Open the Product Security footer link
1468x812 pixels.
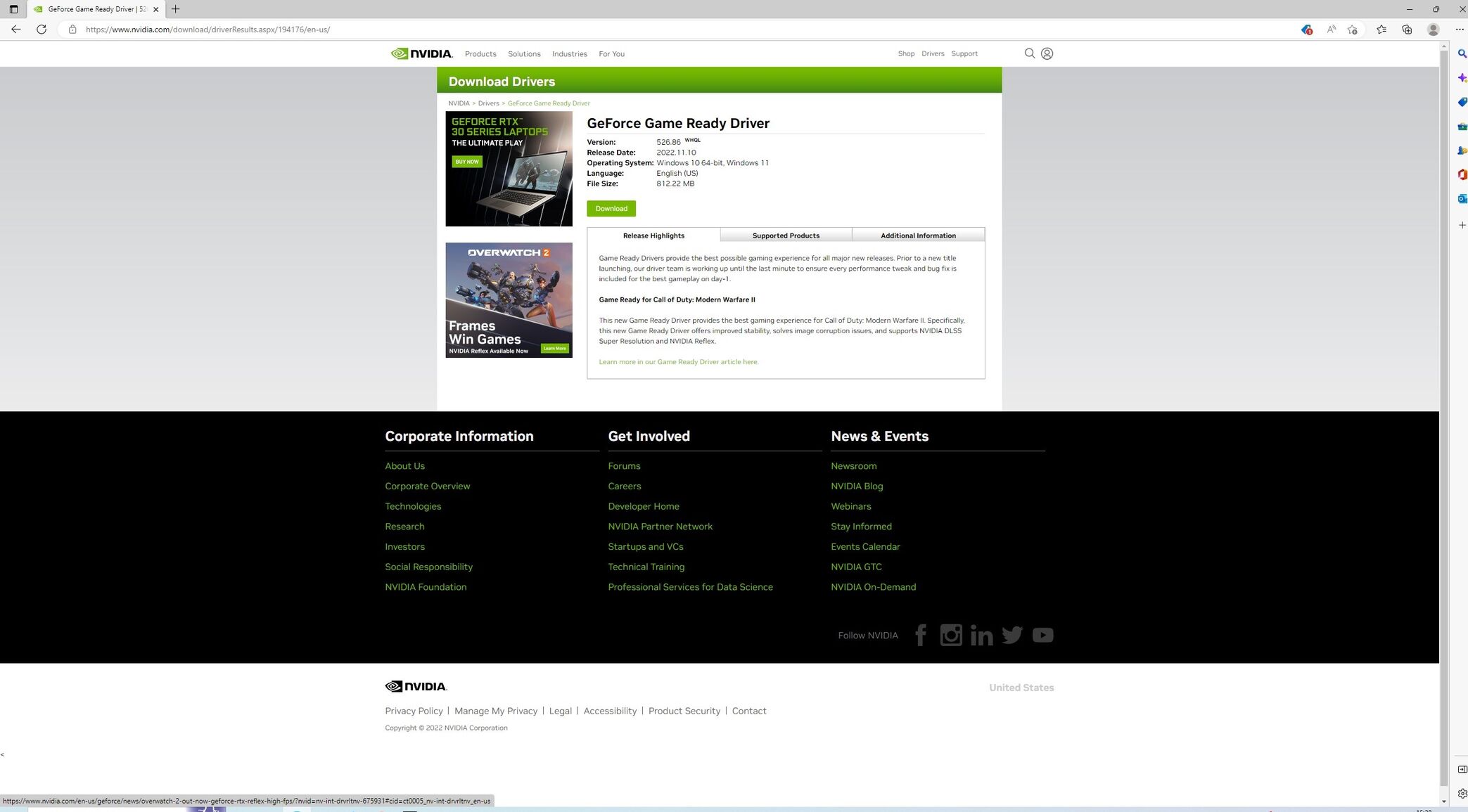point(684,711)
